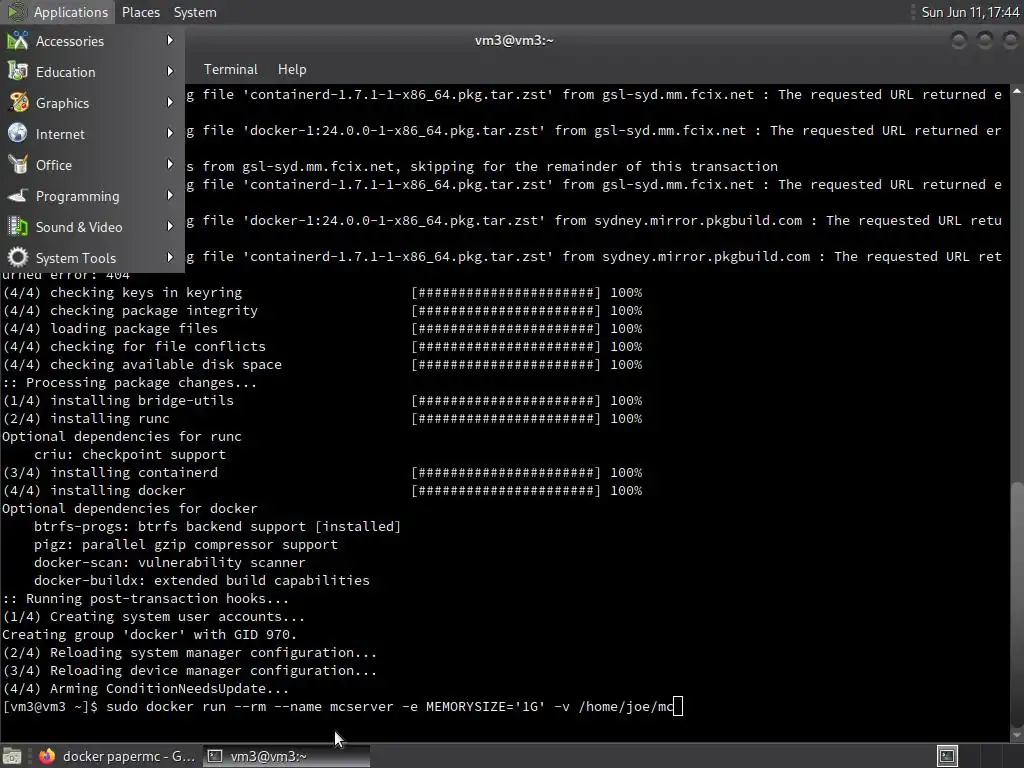Click the docker run command line
Screen dimensions: 1024x768
click(x=342, y=707)
